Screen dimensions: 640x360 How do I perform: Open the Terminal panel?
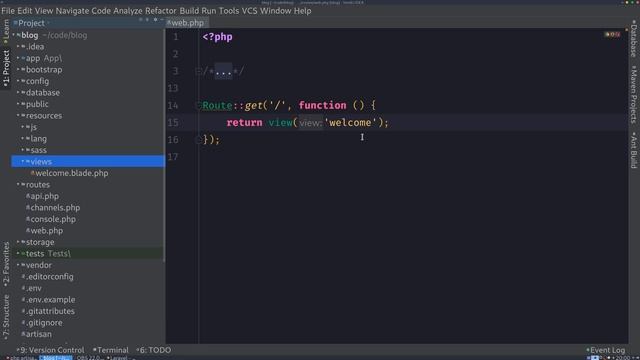(111, 350)
